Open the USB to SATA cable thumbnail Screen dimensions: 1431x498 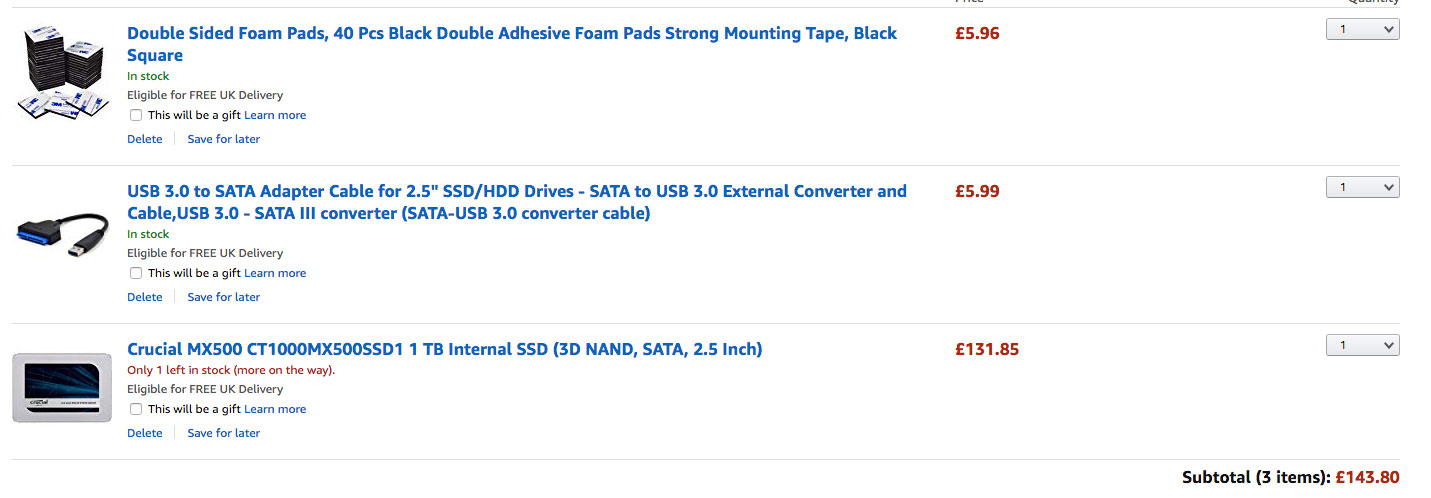click(x=62, y=235)
